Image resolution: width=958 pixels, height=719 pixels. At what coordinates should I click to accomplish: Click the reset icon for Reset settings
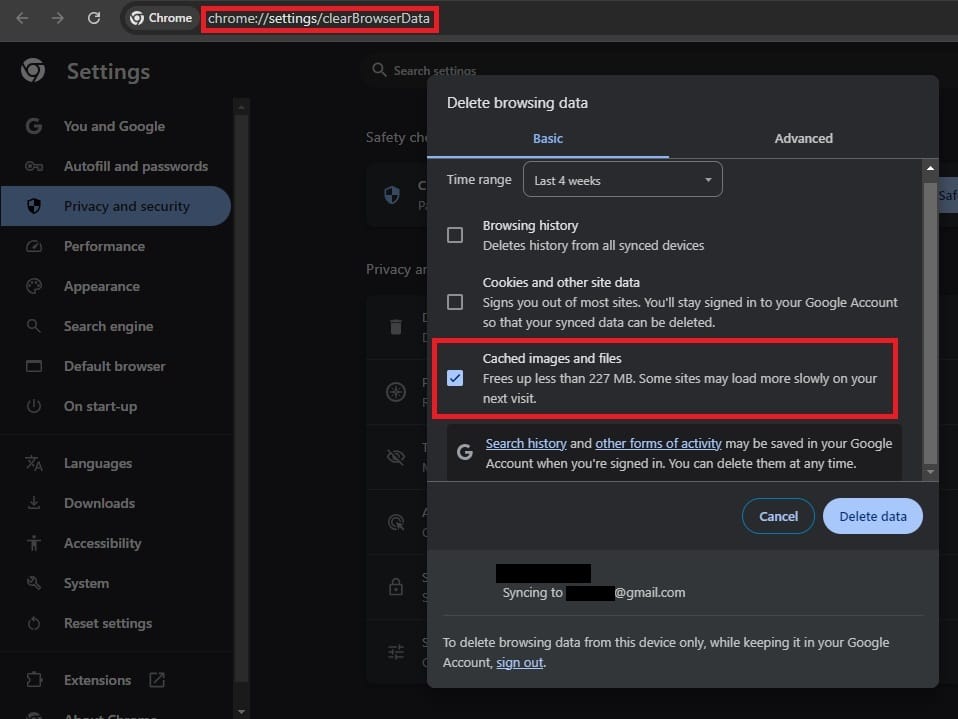click(34, 623)
